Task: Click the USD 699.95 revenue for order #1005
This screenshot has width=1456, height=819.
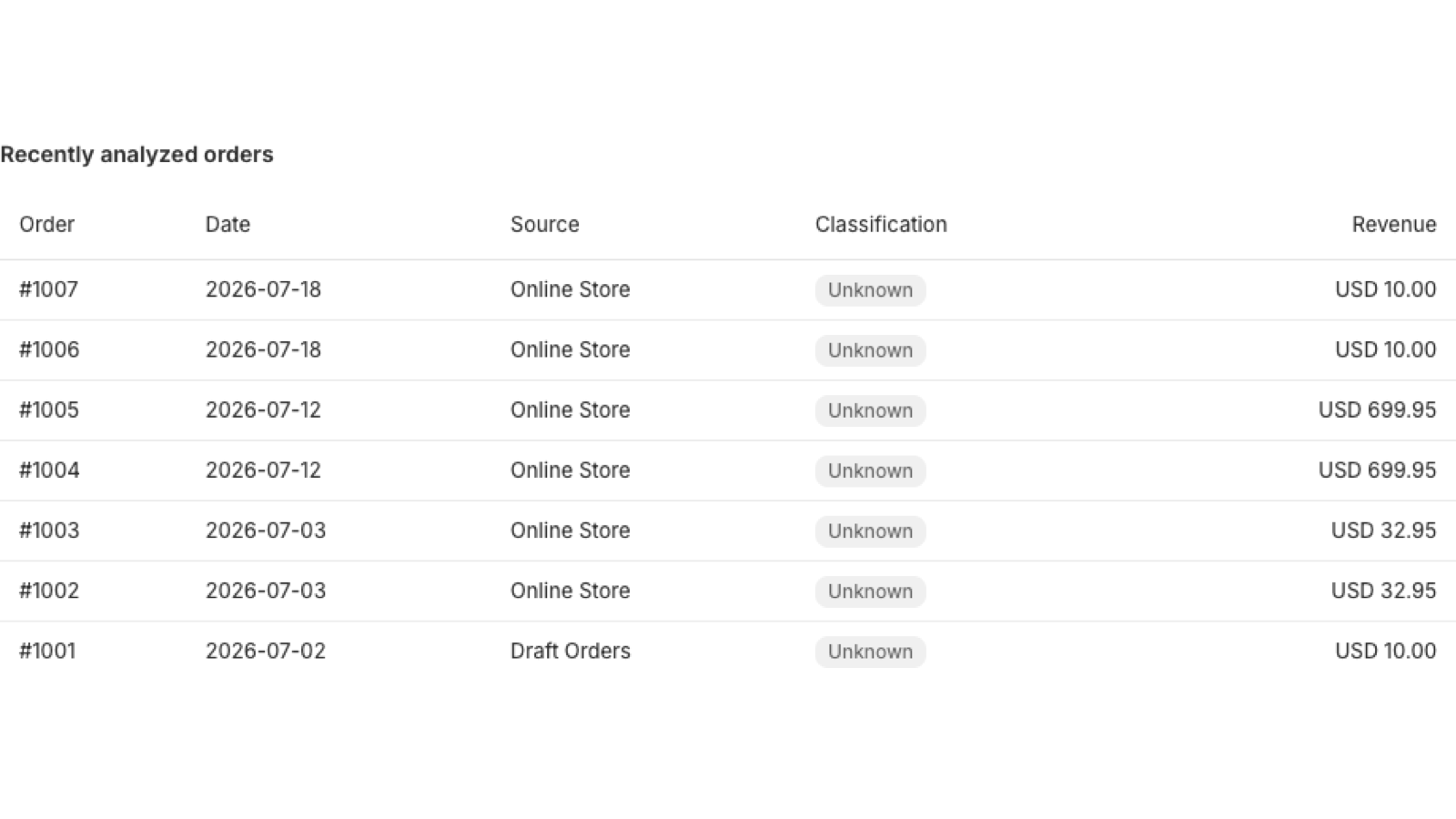Action: 1377,409
